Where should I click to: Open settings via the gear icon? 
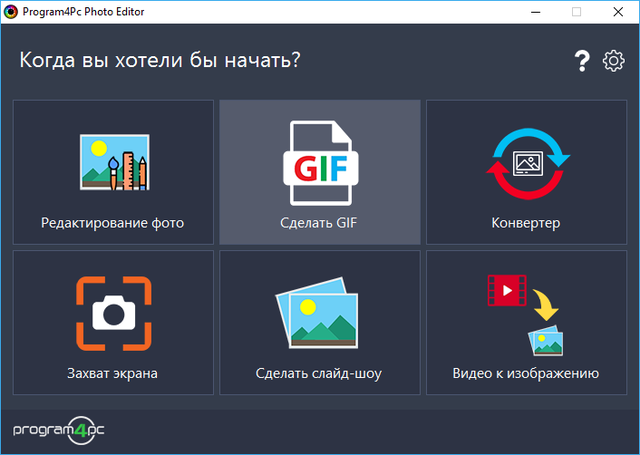[x=612, y=62]
